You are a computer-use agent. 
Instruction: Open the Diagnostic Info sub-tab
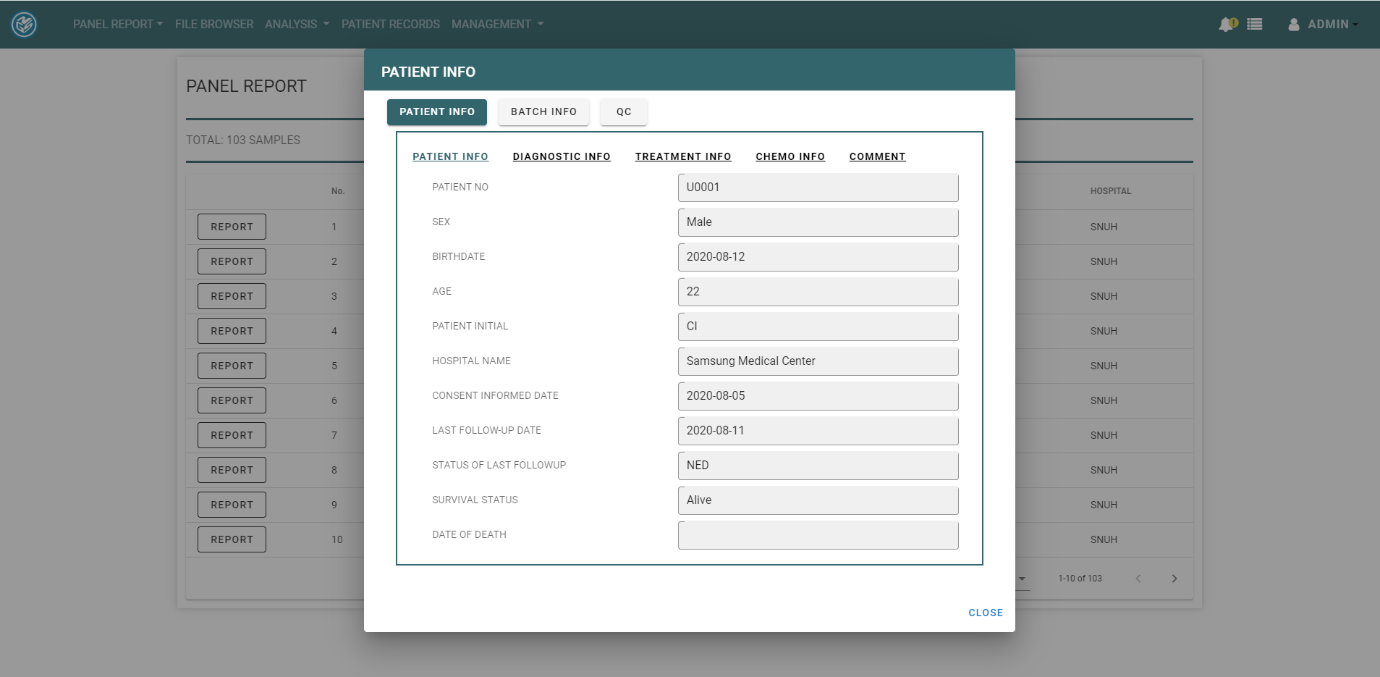point(561,157)
